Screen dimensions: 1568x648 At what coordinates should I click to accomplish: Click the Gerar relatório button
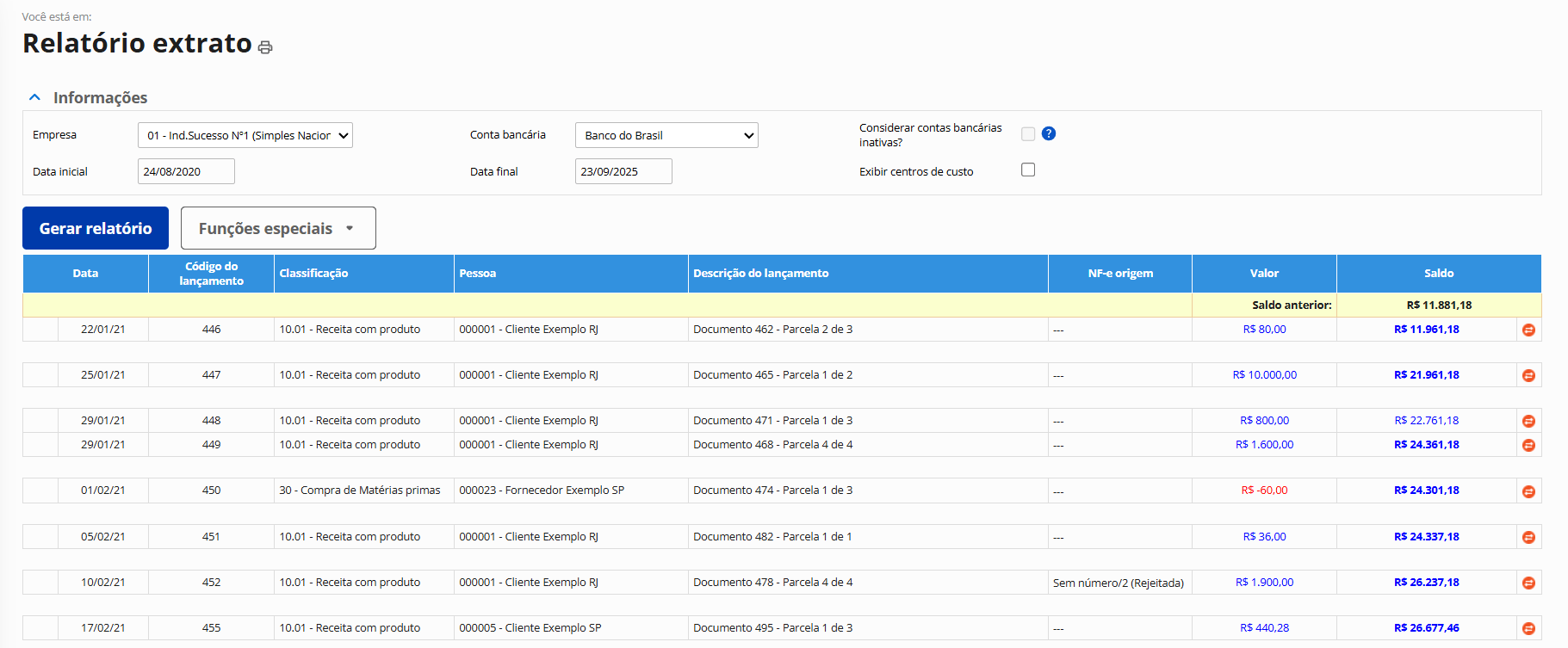point(96,228)
